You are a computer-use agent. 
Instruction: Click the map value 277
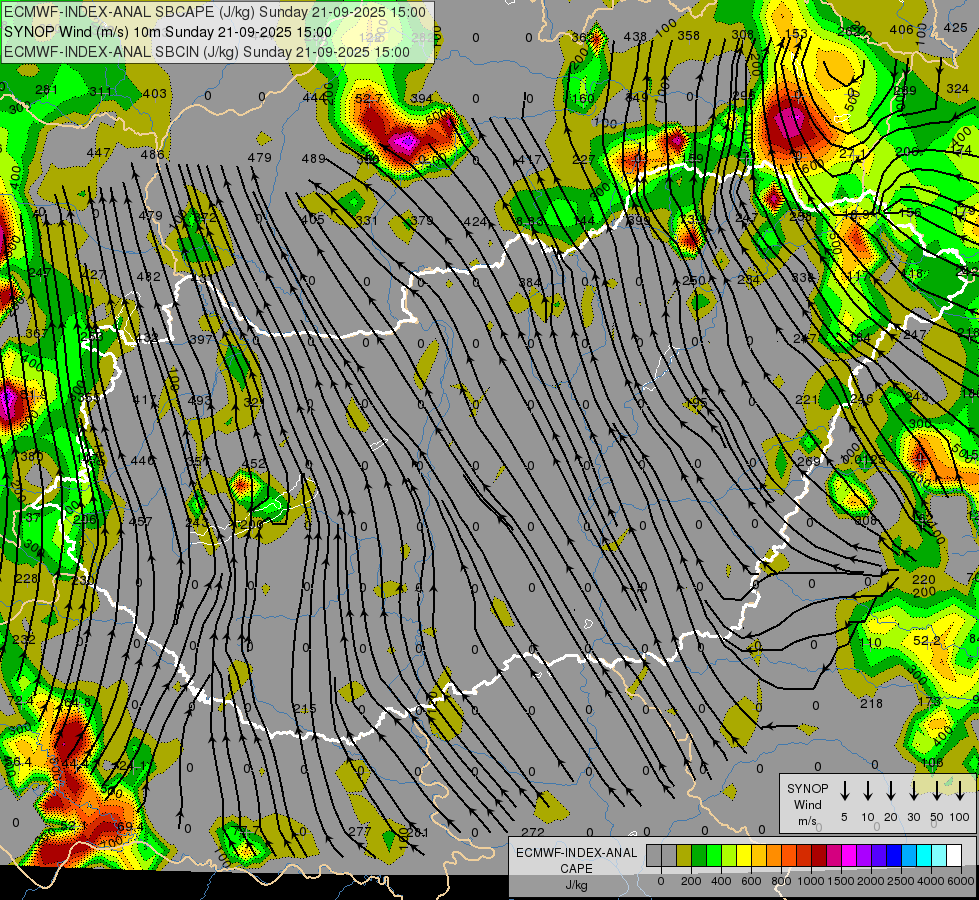pos(360,831)
